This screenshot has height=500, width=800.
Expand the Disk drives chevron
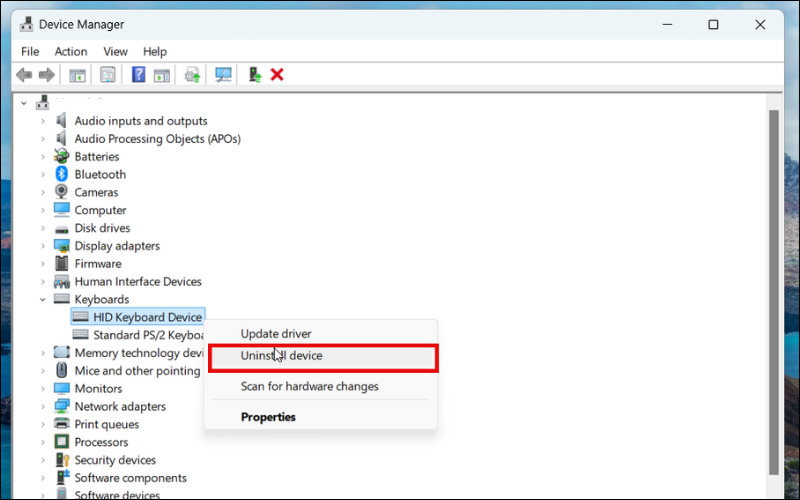click(x=43, y=228)
